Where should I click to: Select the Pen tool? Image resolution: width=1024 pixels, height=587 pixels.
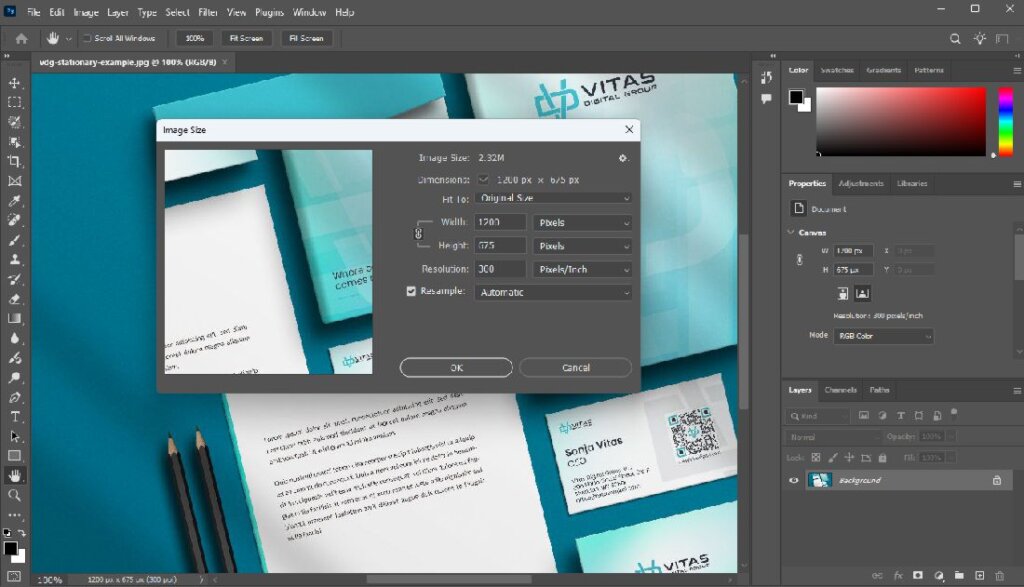click(14, 397)
